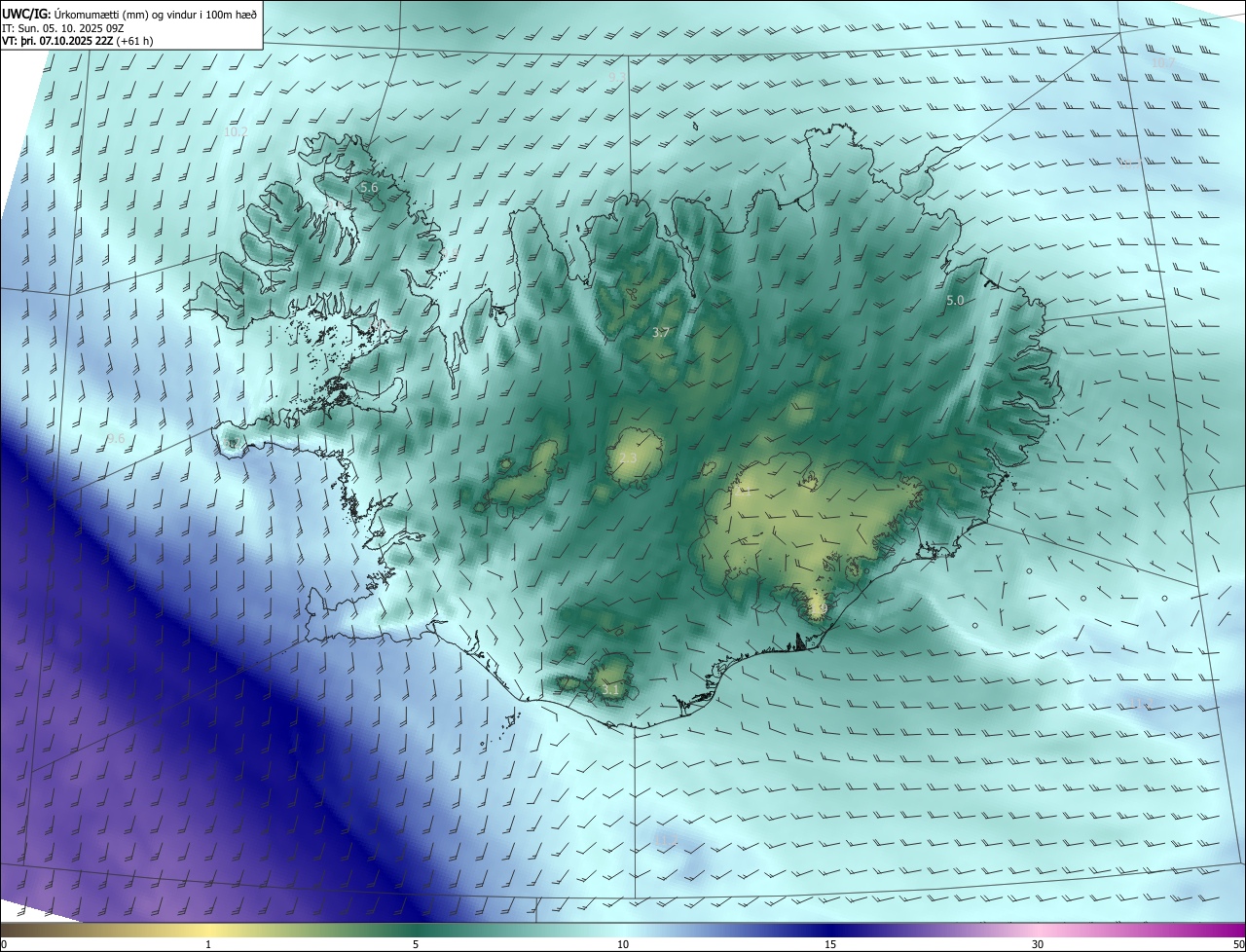Screen dimensions: 1246x952
Task: Click the 'VT: þri. 07.10.2025 22Z' valid time
Action: 57,41
